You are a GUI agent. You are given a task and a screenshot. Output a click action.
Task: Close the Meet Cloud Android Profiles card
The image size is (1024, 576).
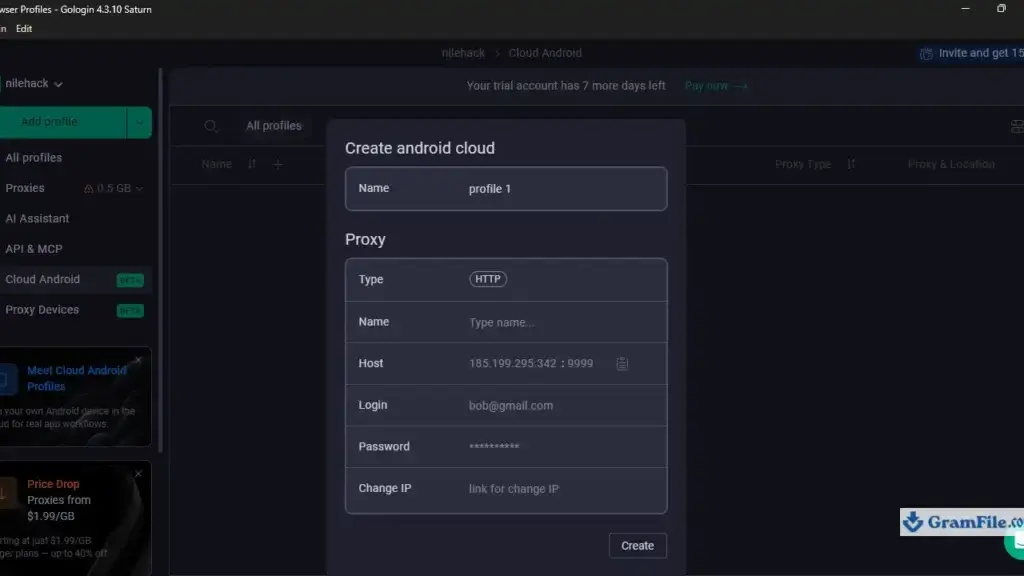[138, 360]
